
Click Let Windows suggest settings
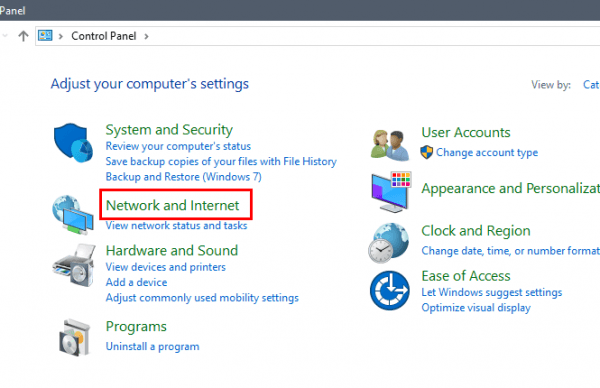[492, 292]
